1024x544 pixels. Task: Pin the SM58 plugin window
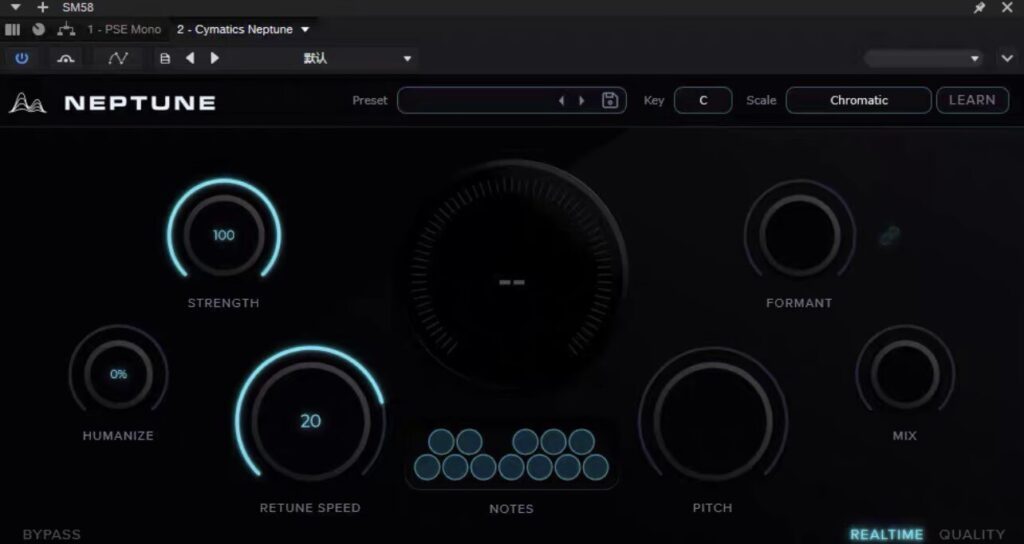coord(980,8)
